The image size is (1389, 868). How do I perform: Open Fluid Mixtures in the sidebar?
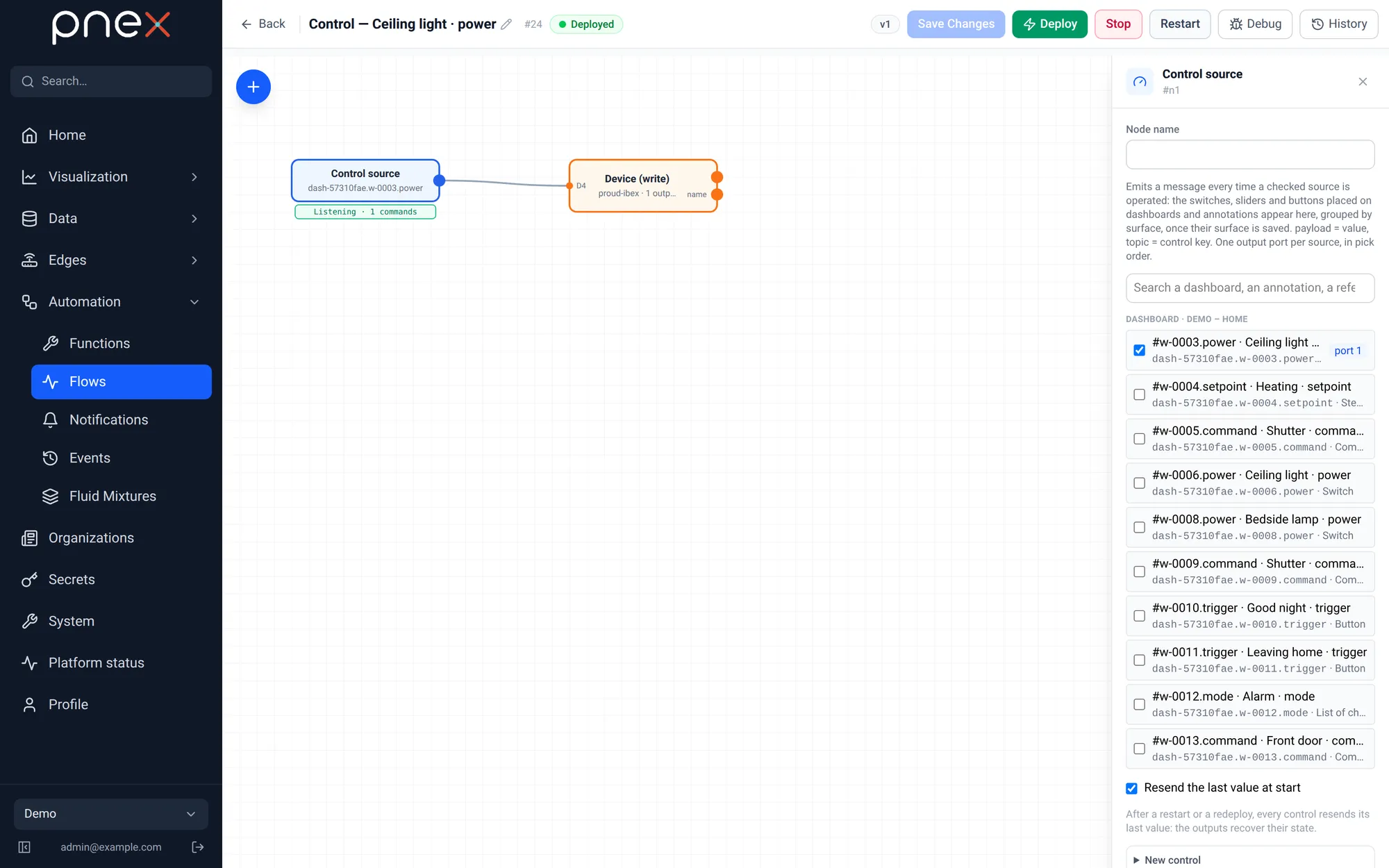tap(122, 496)
